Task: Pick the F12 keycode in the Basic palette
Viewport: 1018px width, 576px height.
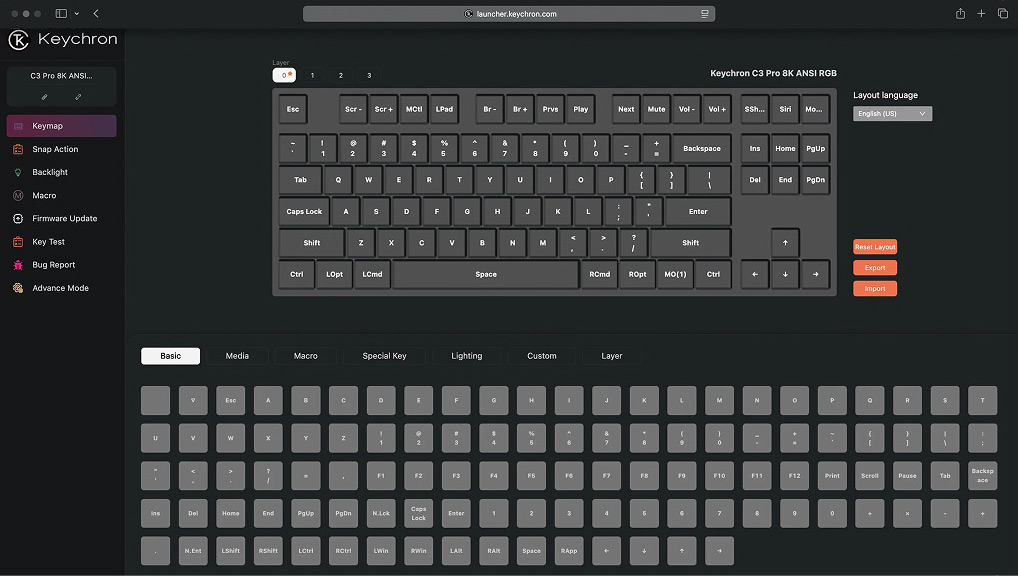Action: [795, 475]
